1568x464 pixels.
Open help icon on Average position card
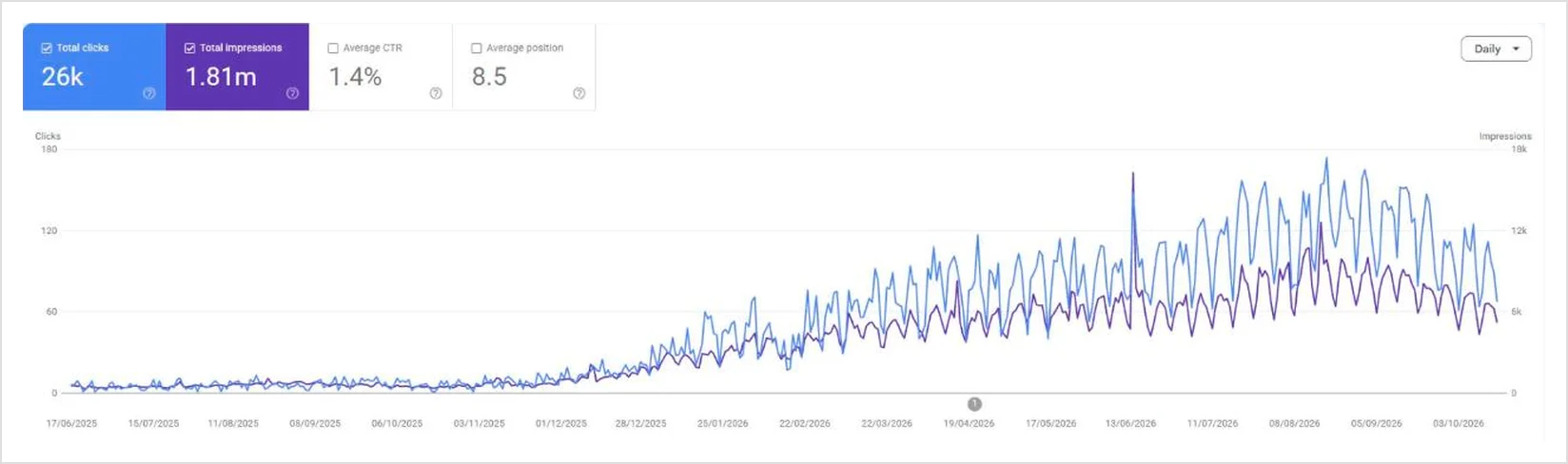point(578,93)
